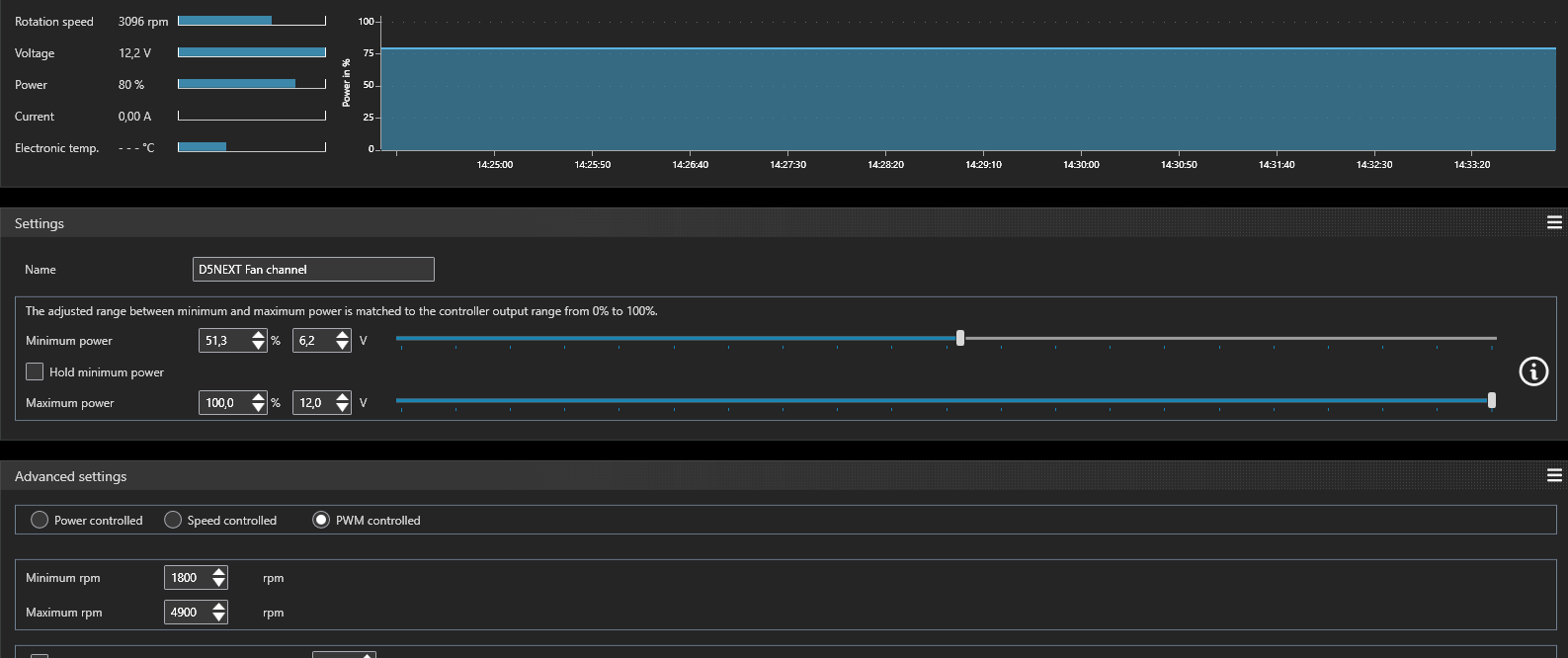The height and width of the screenshot is (658, 1568).
Task: Click the Settings section header
Action: 40,223
